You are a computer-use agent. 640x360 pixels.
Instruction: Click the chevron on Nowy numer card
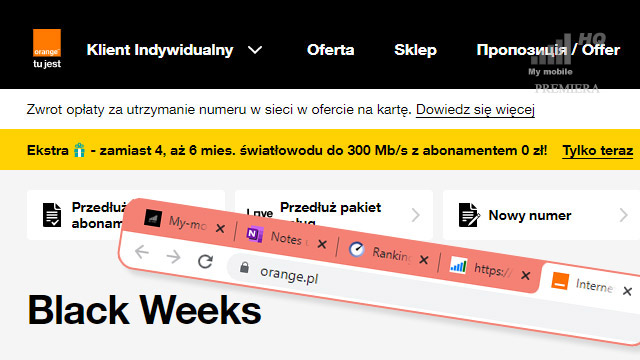click(x=623, y=215)
